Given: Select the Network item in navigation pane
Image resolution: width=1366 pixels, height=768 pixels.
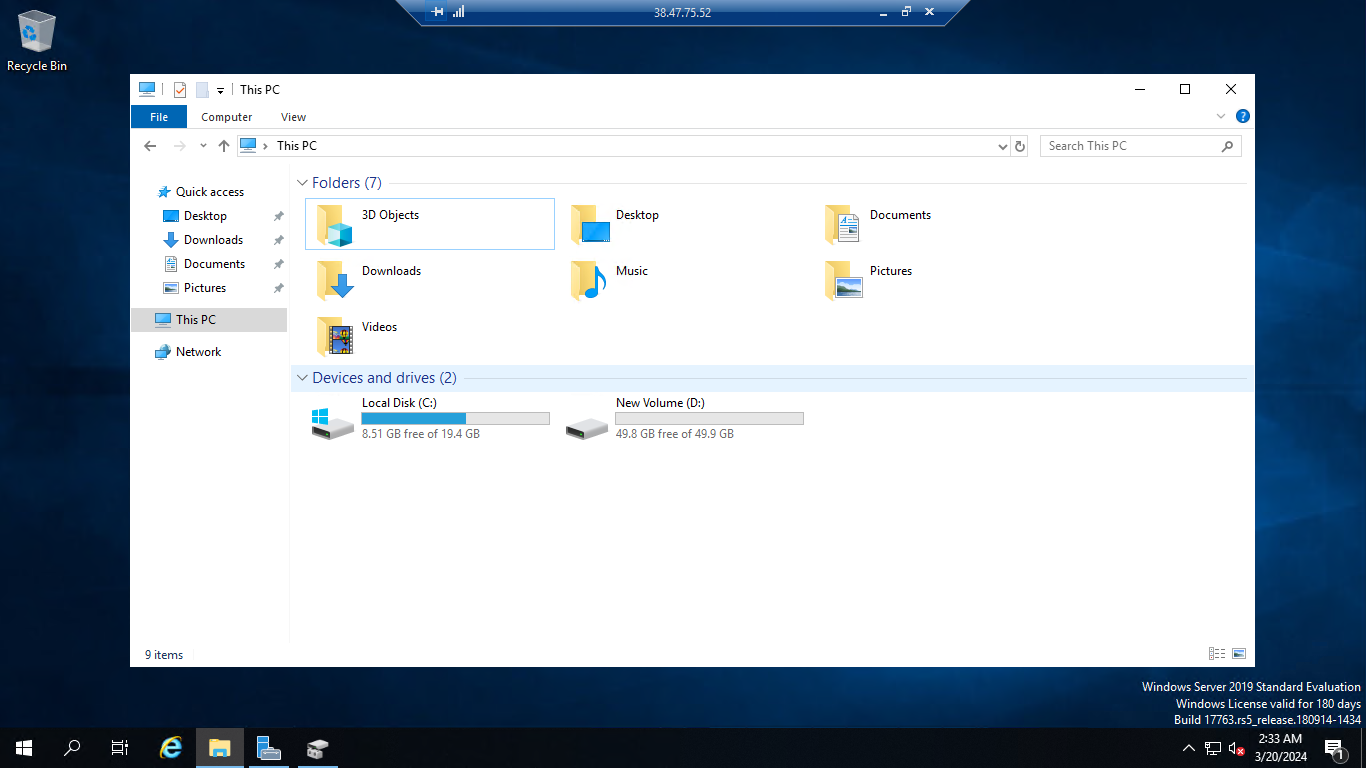Looking at the screenshot, I should 197,351.
